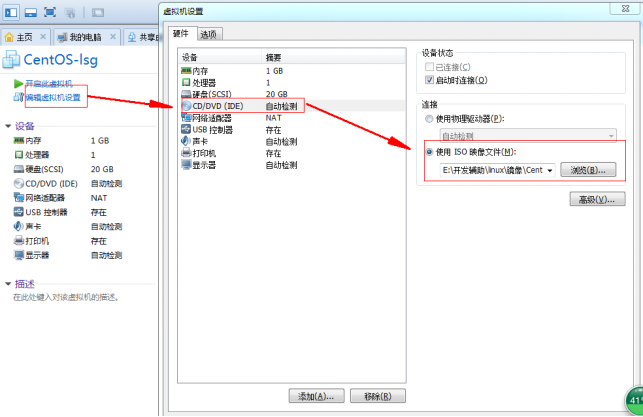643x417 pixels.
Task: Select 内存 icon in left device summary
Action: coord(18,141)
